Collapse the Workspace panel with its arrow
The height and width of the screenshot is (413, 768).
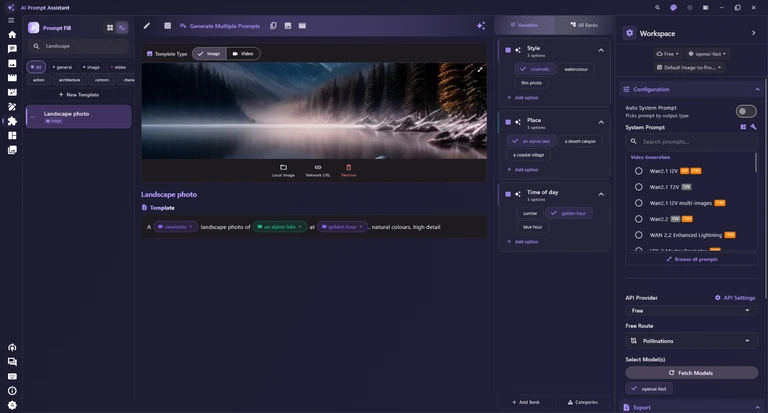[x=753, y=33]
